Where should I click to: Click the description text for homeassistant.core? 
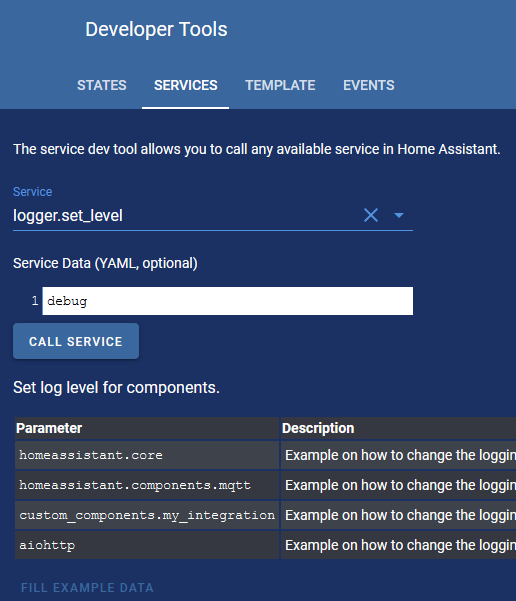[x=400, y=455]
